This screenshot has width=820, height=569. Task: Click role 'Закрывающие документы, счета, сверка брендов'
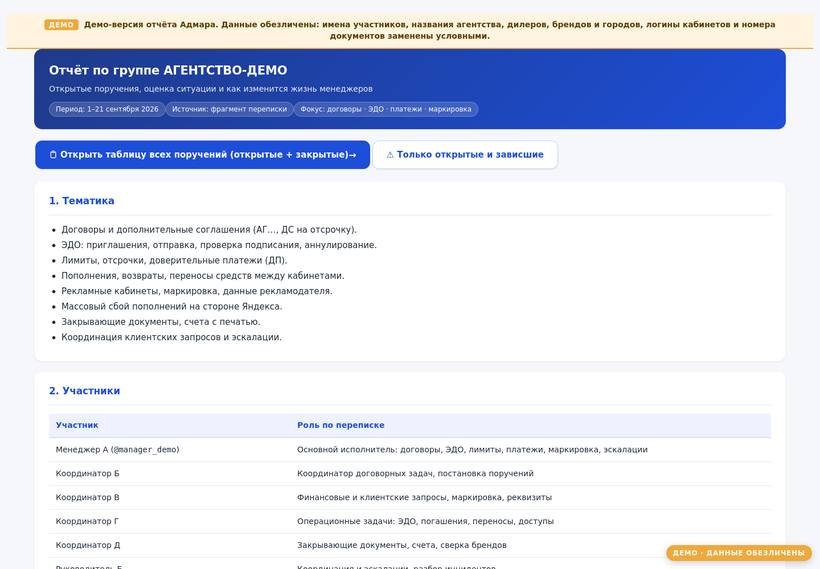402,545
